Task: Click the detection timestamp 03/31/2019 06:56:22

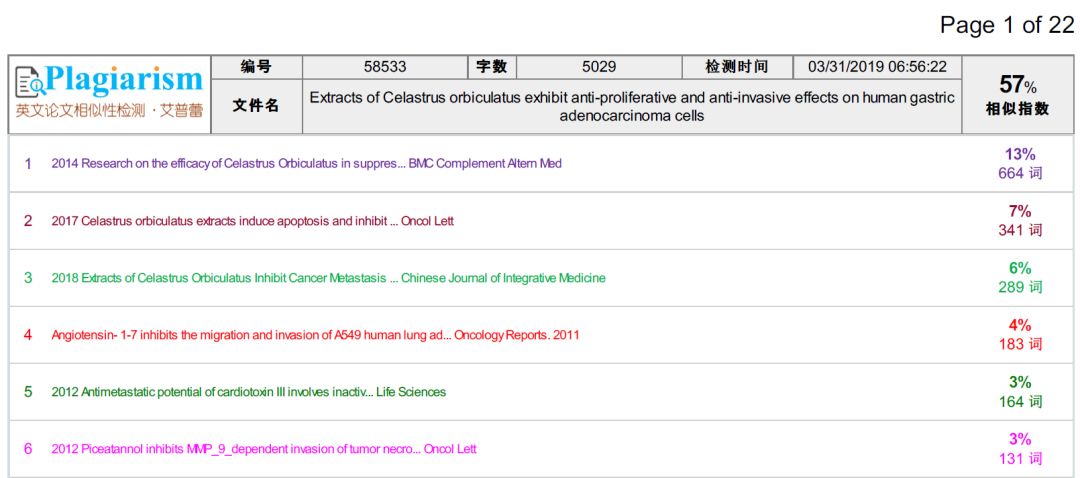Action: pos(877,67)
